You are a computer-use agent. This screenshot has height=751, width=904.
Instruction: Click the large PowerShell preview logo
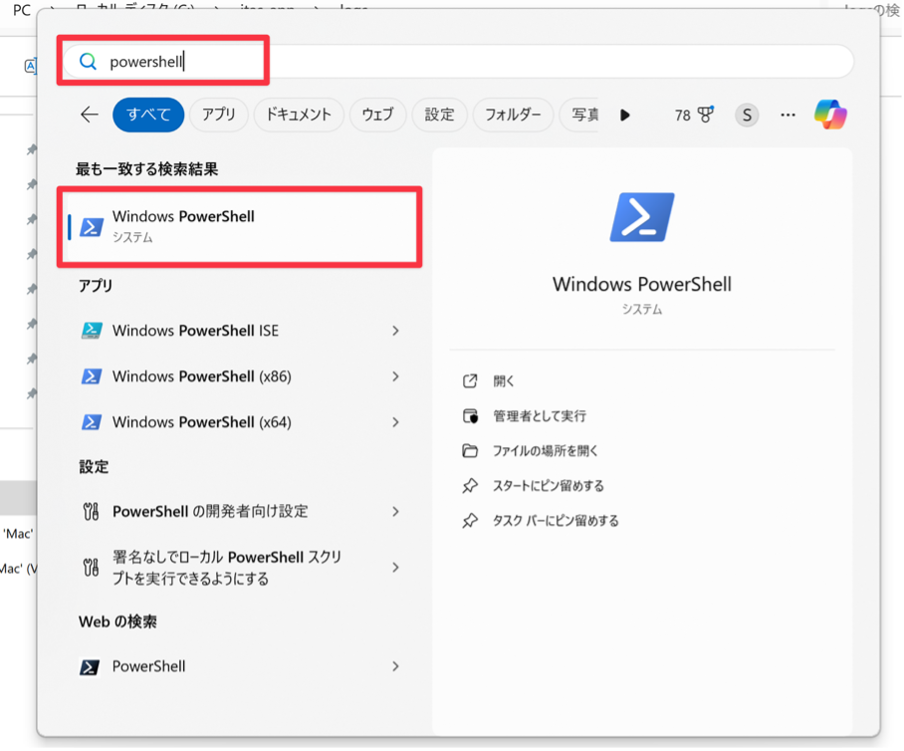[x=642, y=217]
